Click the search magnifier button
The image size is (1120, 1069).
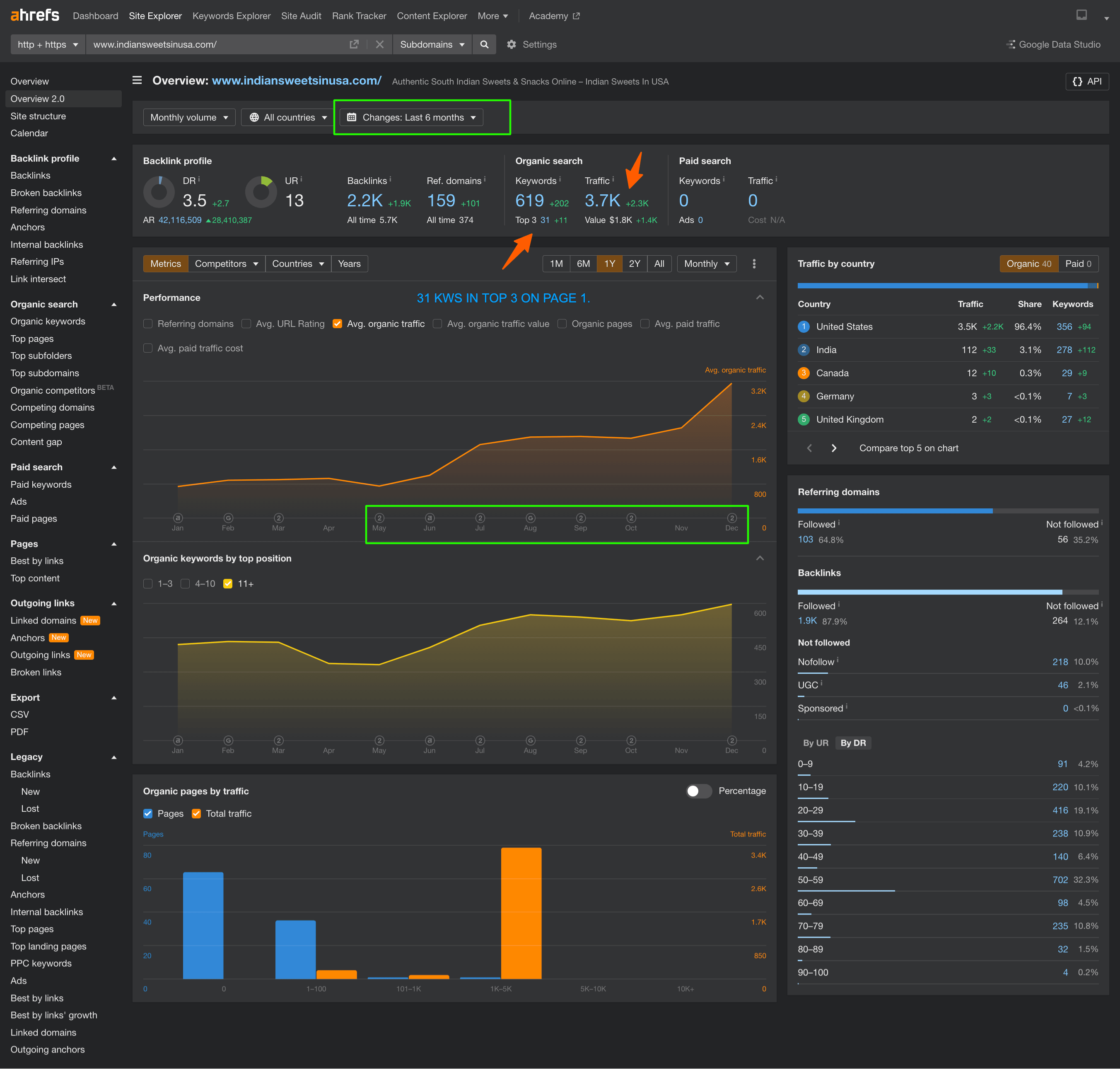click(484, 44)
